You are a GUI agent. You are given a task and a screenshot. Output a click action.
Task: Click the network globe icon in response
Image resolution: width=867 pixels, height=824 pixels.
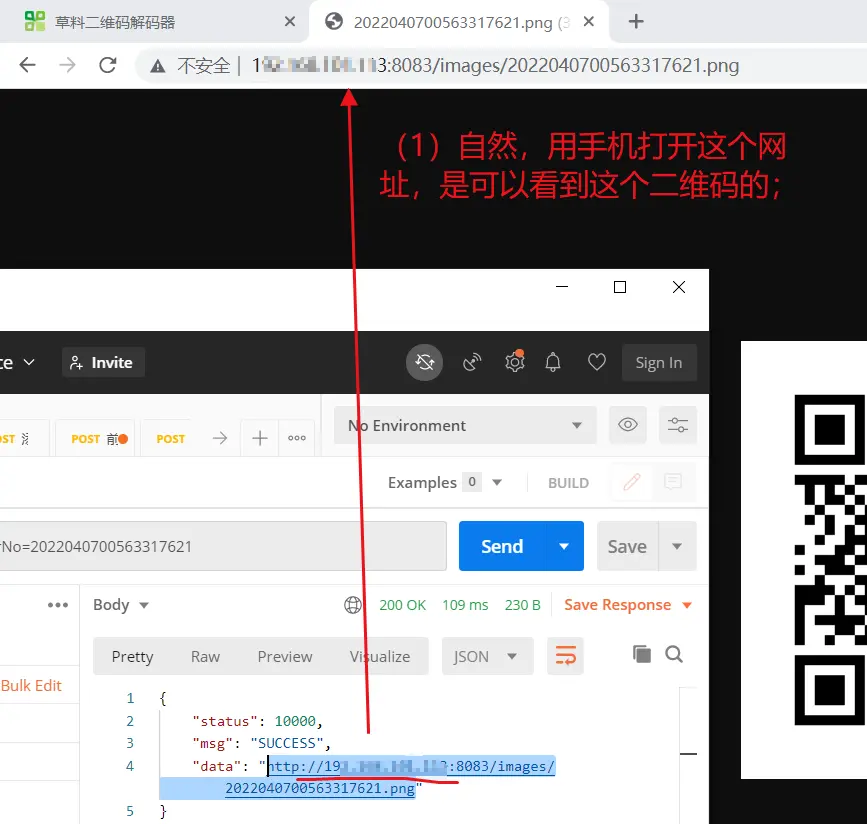(353, 604)
